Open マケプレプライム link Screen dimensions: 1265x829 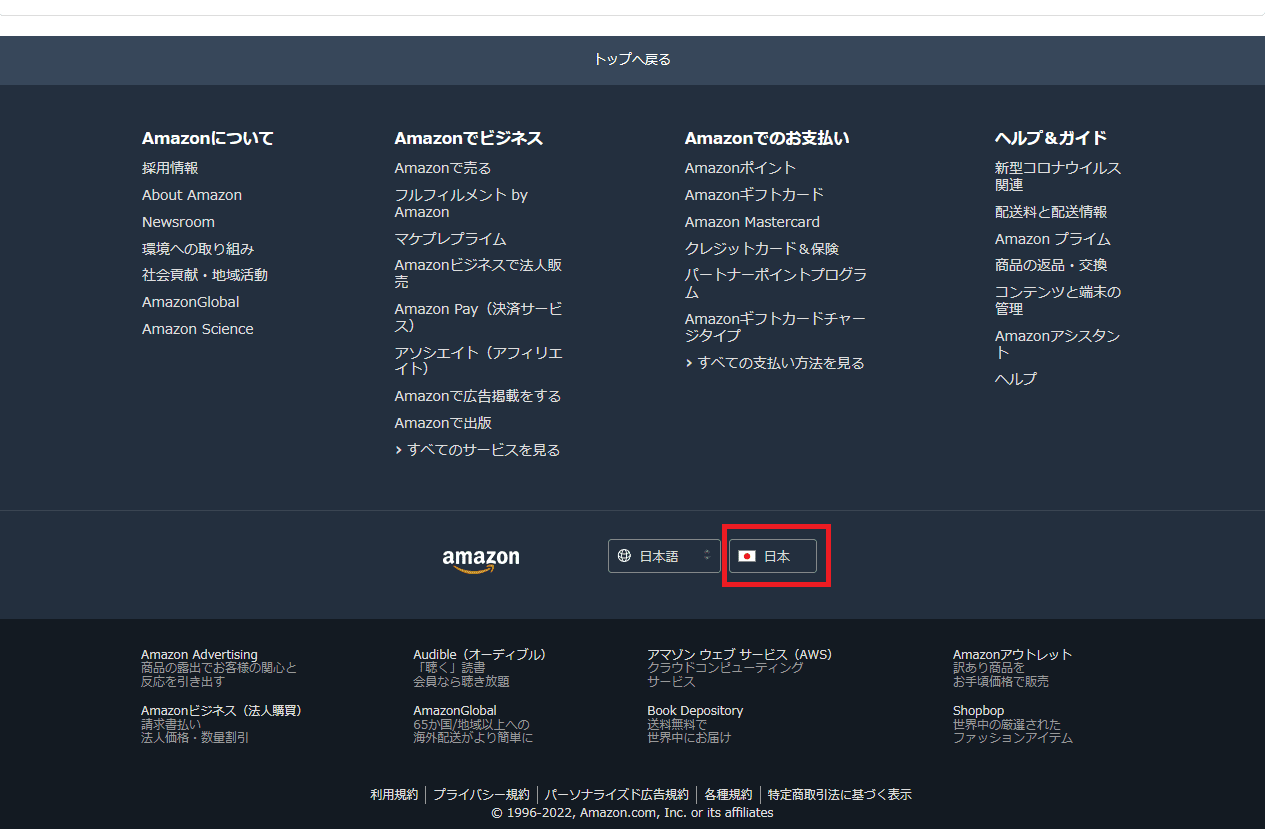(450, 239)
